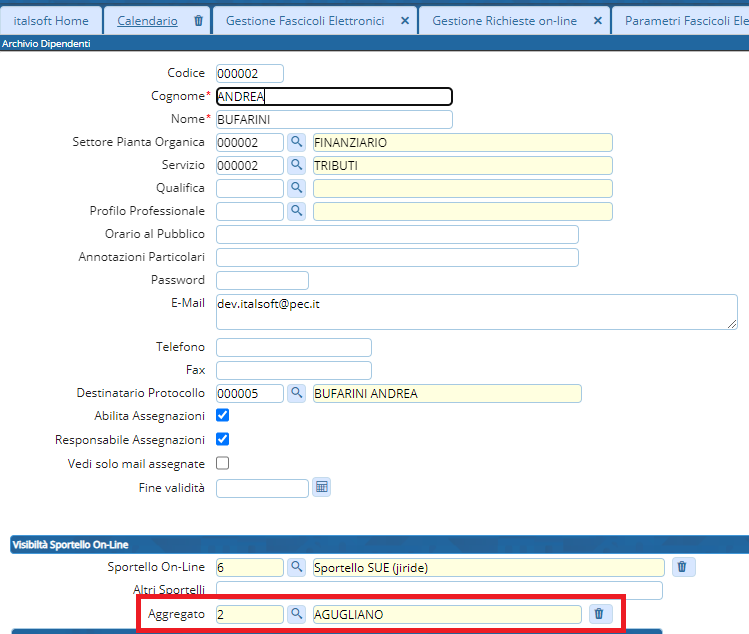This screenshot has width=749, height=634.
Task: Click the Sportello On-Line search icon
Action: (297, 567)
